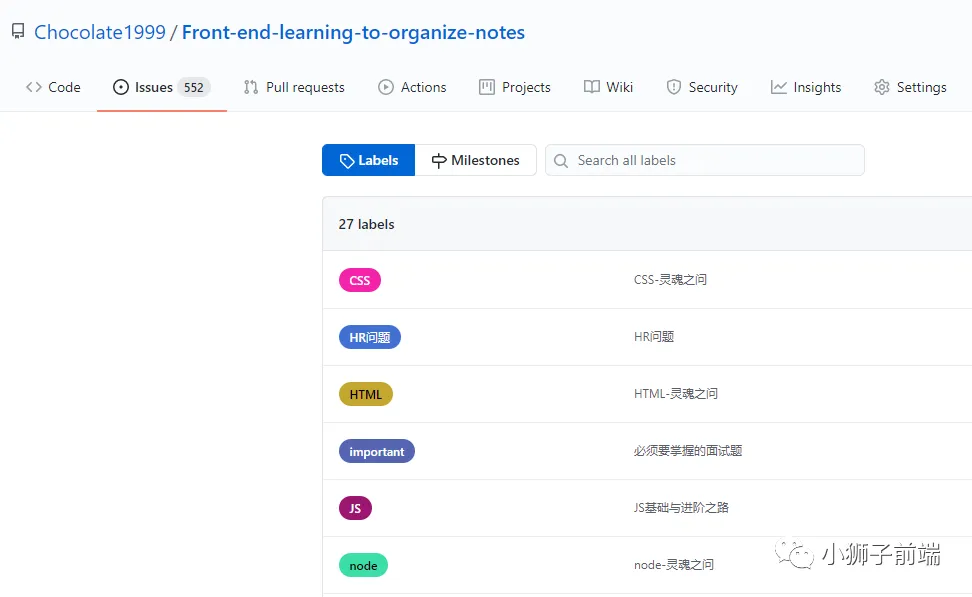Open Front-end-learning-to-organize-notes repository link
The height and width of the screenshot is (597, 972).
click(353, 32)
